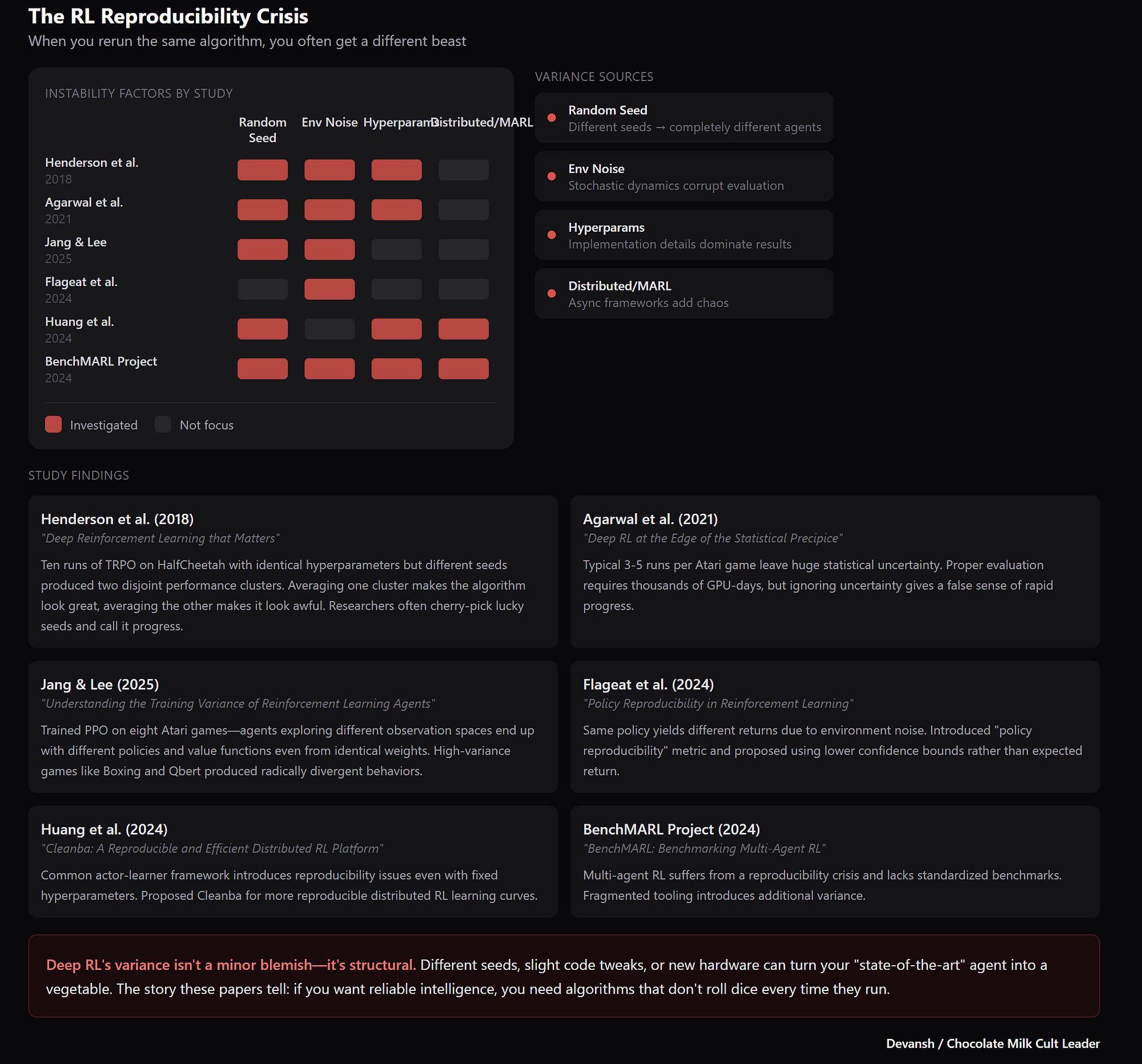Click red dot beside Distributed/MARL card
The height and width of the screenshot is (1064, 1142).
click(x=552, y=293)
